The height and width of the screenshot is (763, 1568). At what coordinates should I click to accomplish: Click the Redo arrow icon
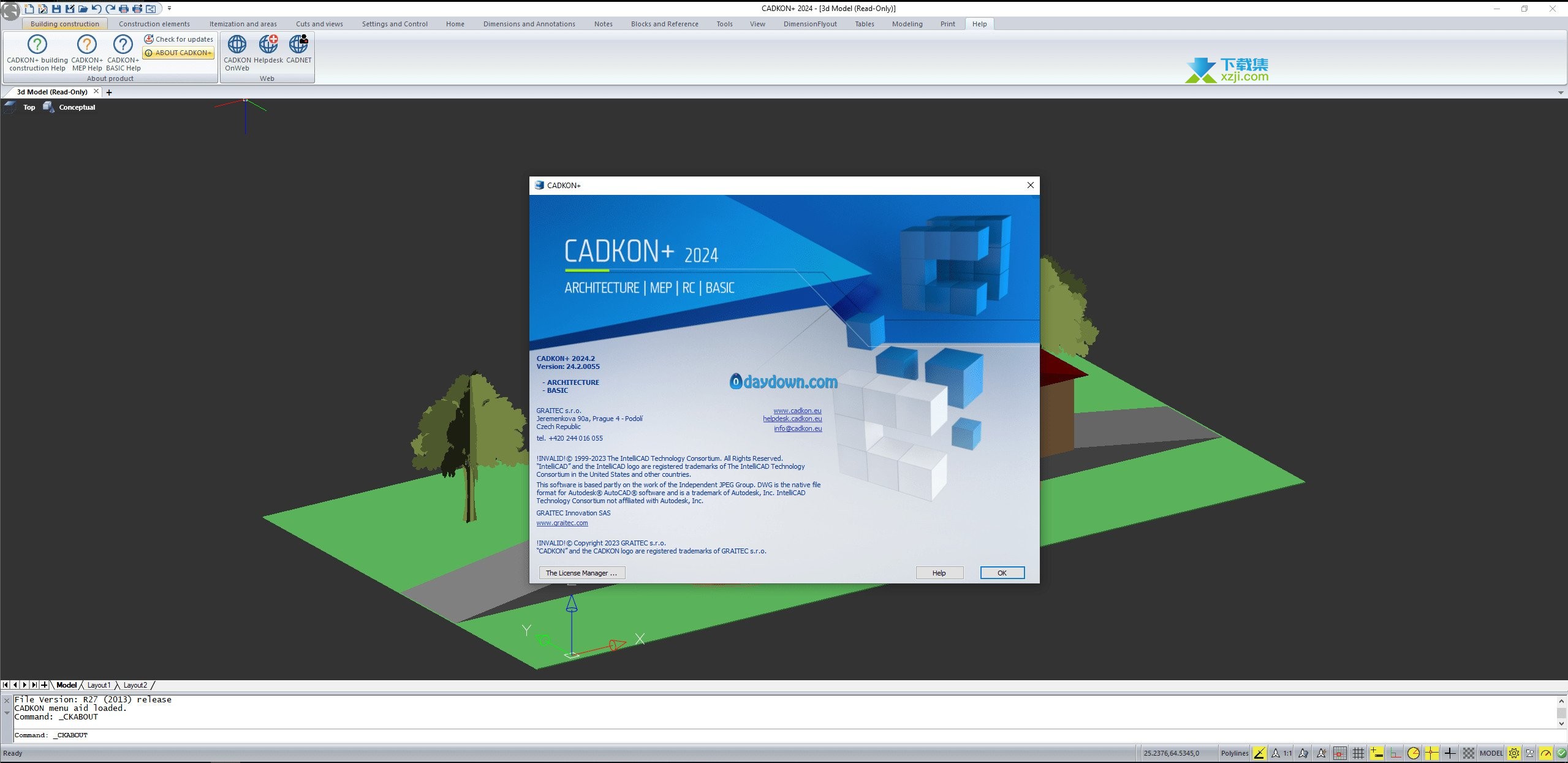pyautogui.click(x=110, y=9)
